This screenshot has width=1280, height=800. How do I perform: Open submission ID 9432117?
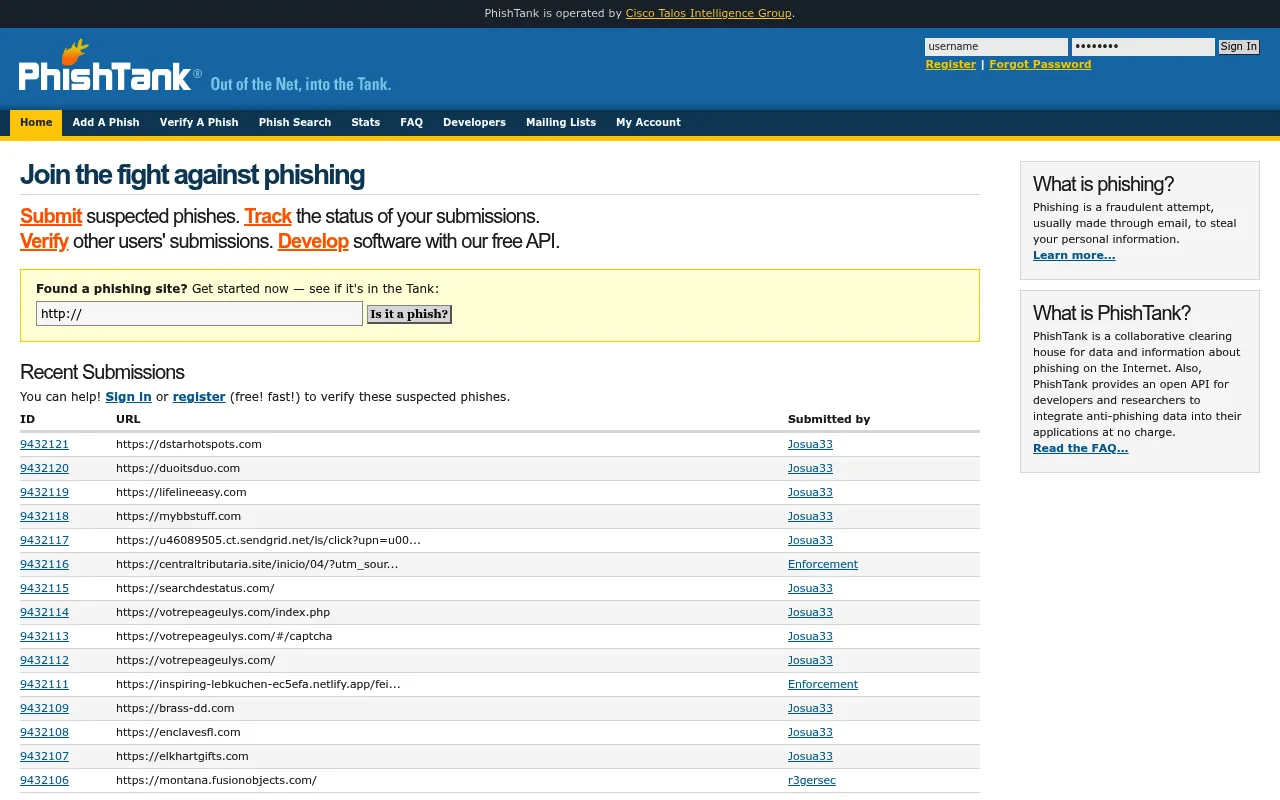click(44, 540)
